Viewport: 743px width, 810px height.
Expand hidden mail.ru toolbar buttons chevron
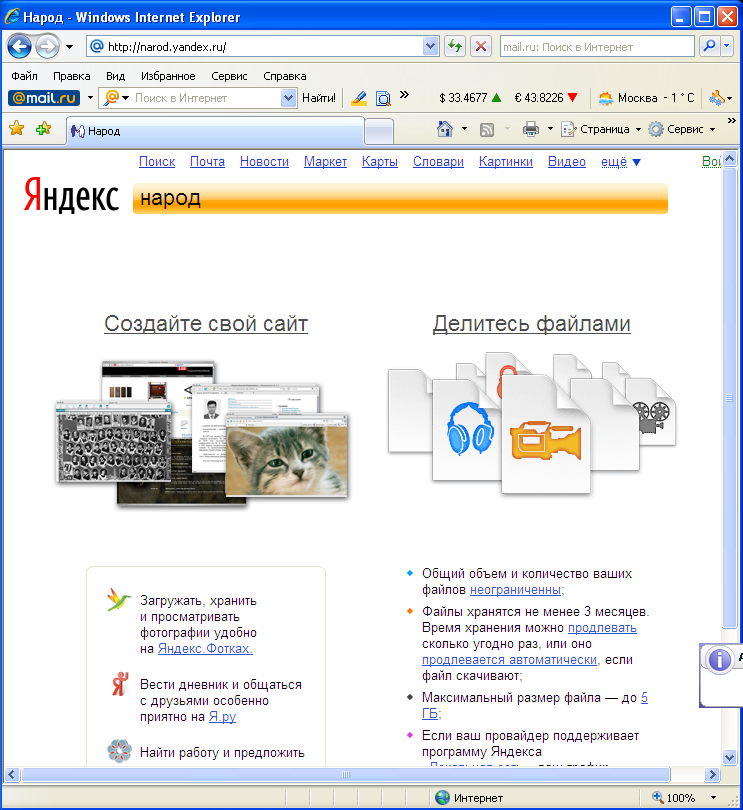click(x=404, y=94)
